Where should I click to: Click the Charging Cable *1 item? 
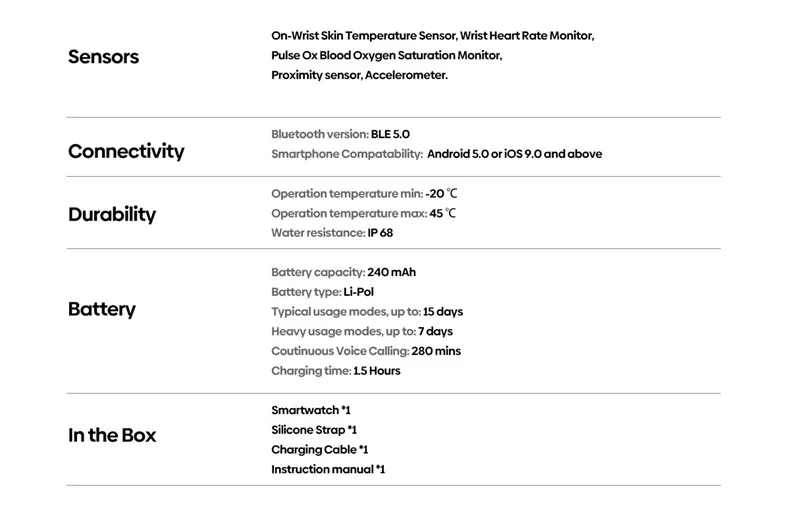coord(319,450)
